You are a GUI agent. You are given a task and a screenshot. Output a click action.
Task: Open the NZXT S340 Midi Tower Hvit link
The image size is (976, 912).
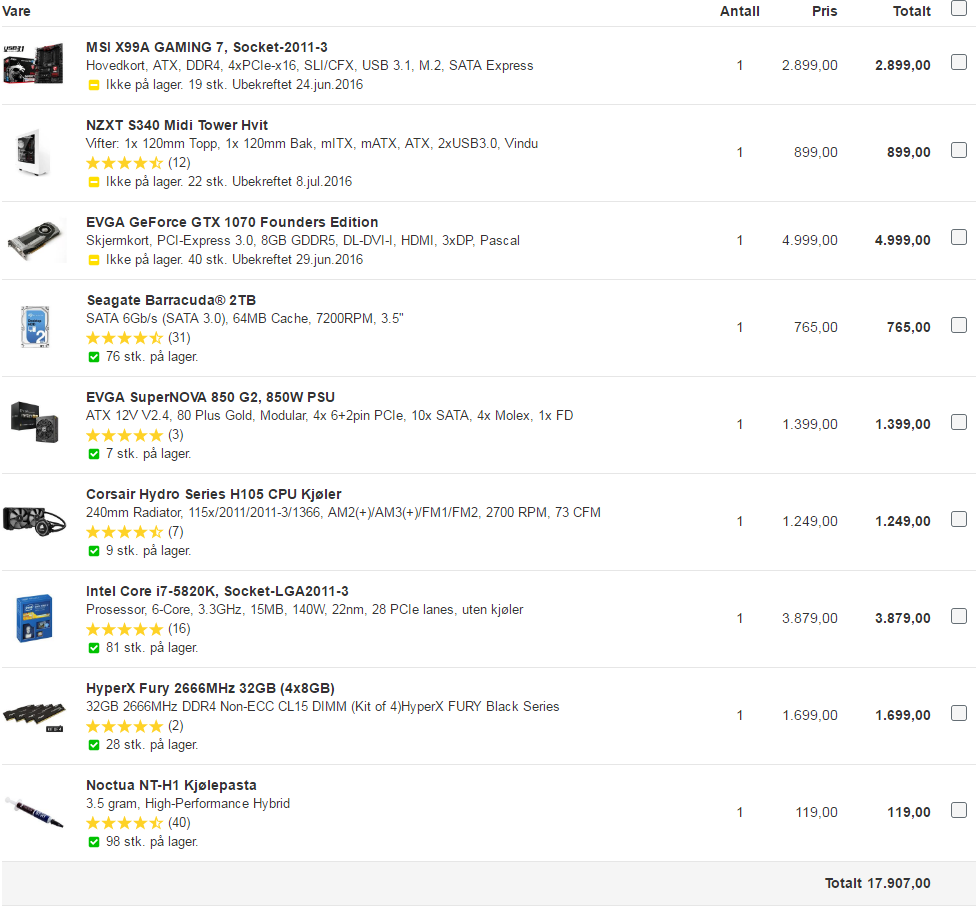click(x=177, y=125)
